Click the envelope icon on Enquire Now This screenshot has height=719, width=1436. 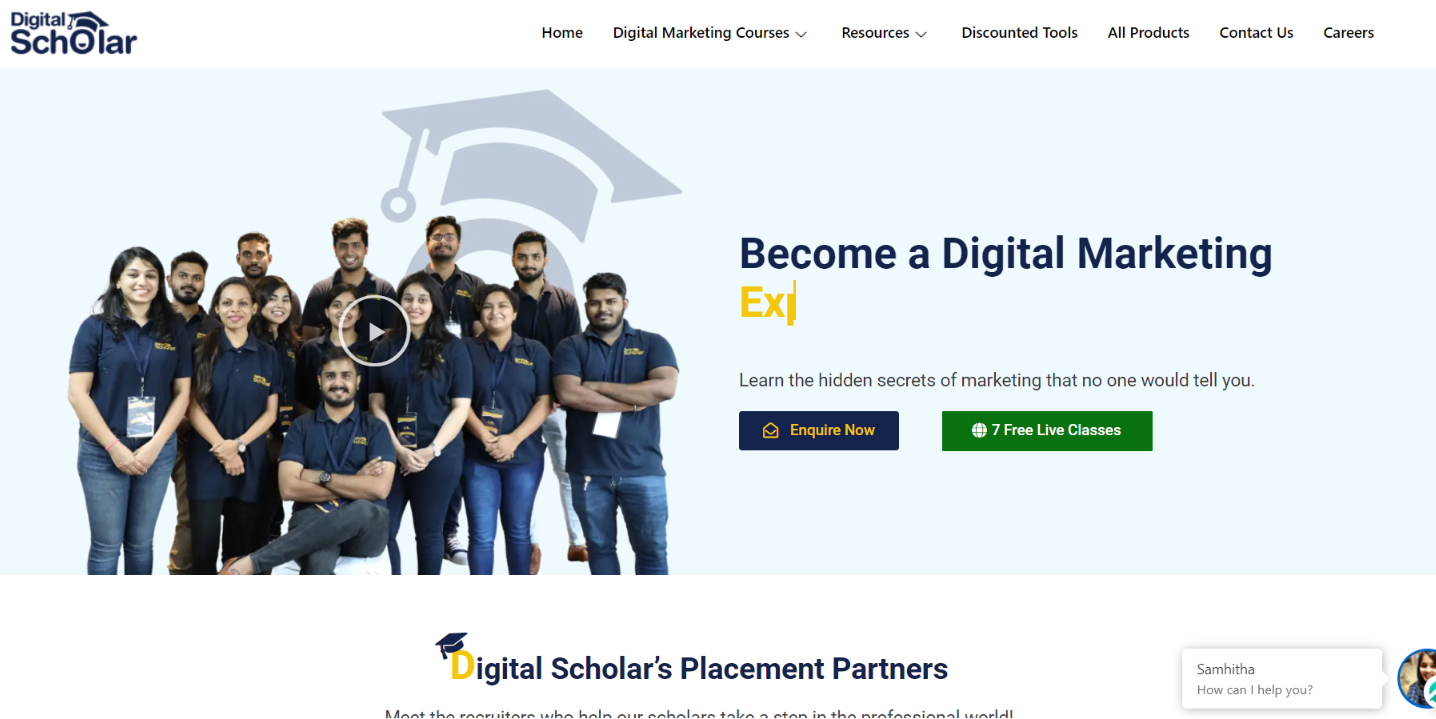click(770, 431)
